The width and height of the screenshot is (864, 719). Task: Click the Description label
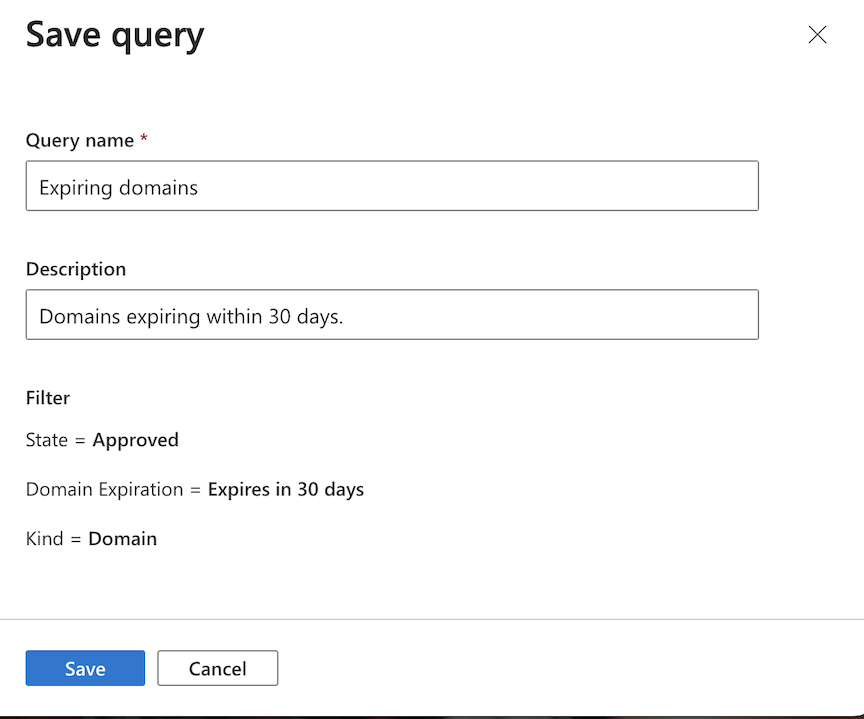pyautogui.click(x=76, y=269)
